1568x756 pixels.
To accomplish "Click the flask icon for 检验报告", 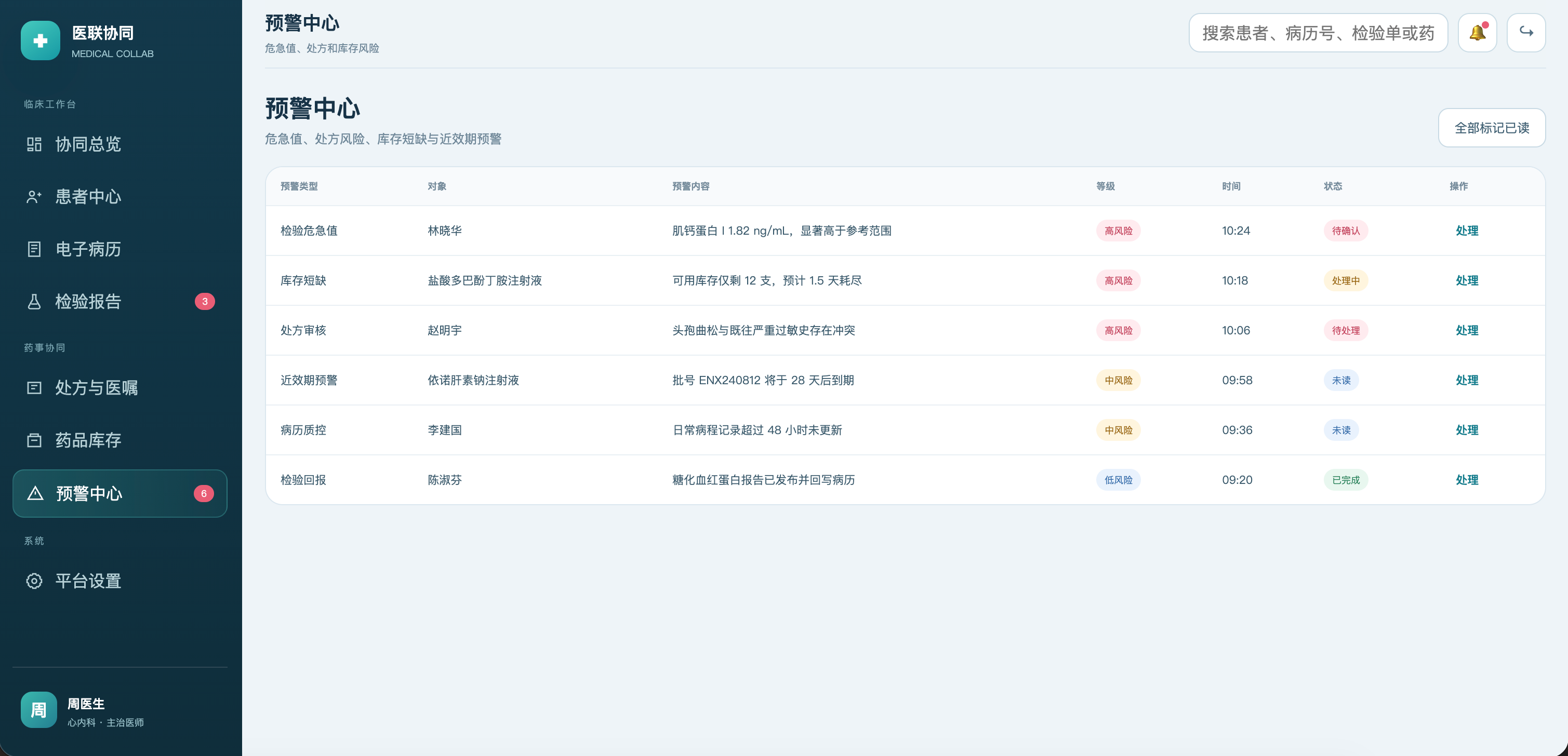I will point(34,301).
